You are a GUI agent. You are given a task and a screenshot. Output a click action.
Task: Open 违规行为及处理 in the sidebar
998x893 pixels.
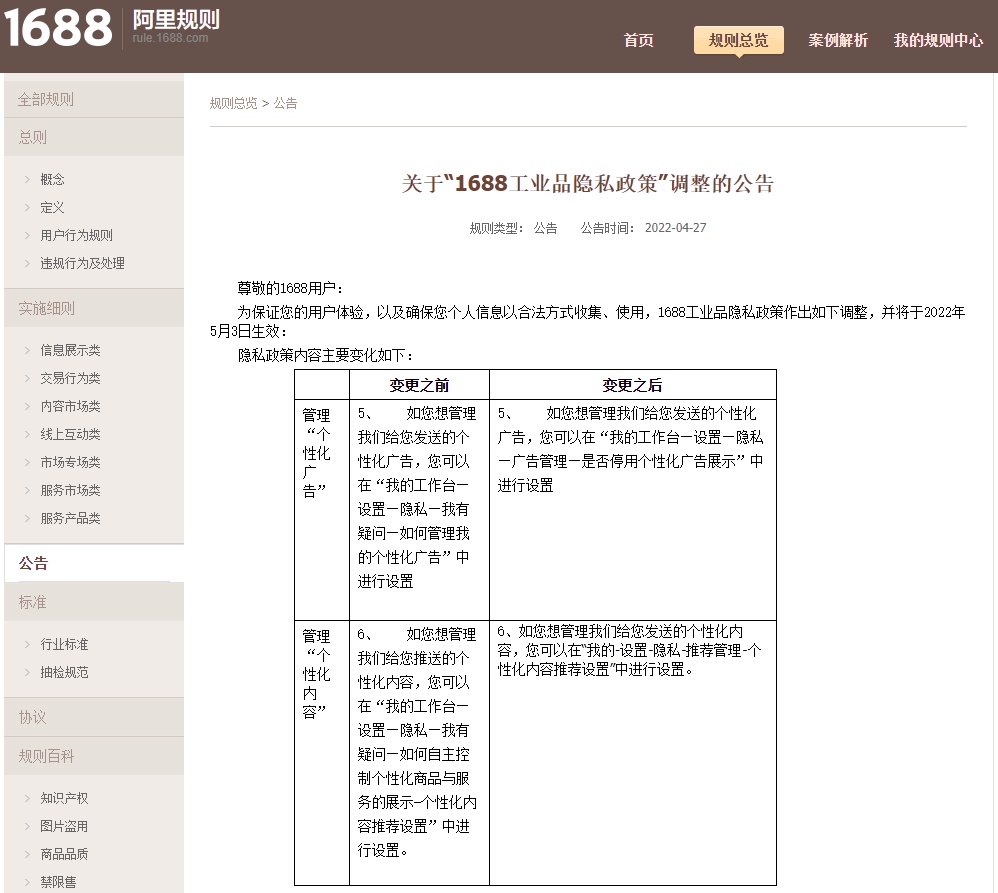82,264
